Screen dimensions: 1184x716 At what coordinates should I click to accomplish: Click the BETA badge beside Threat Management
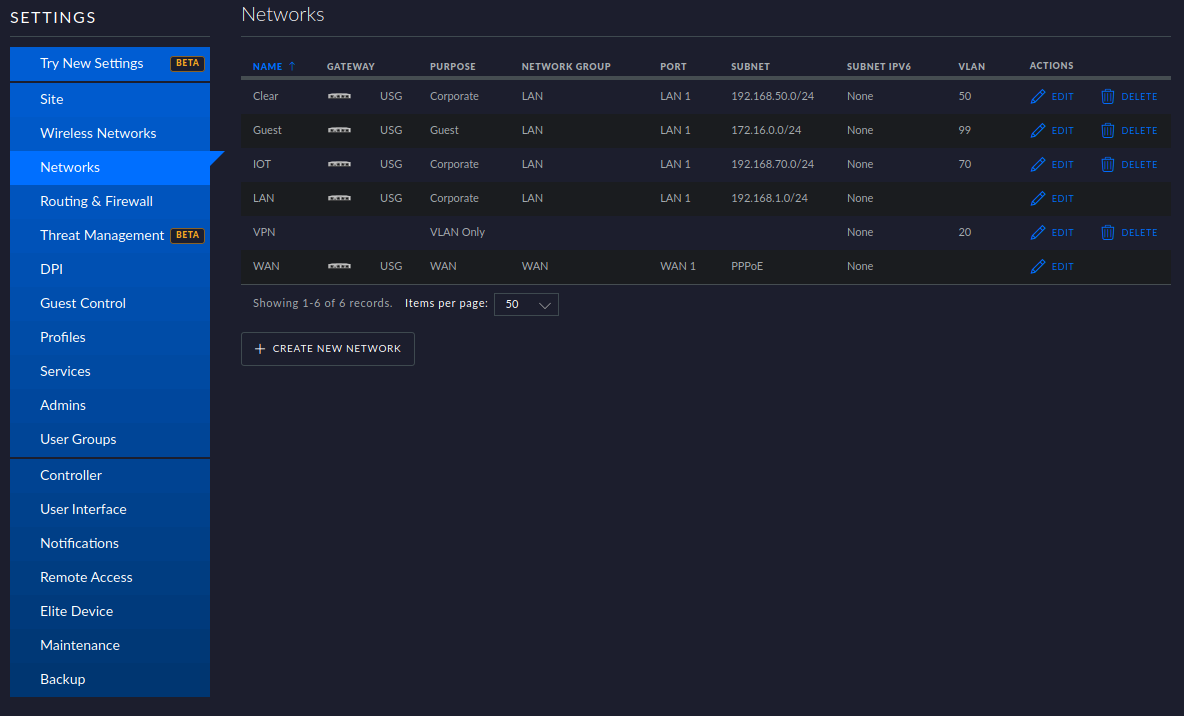point(187,236)
